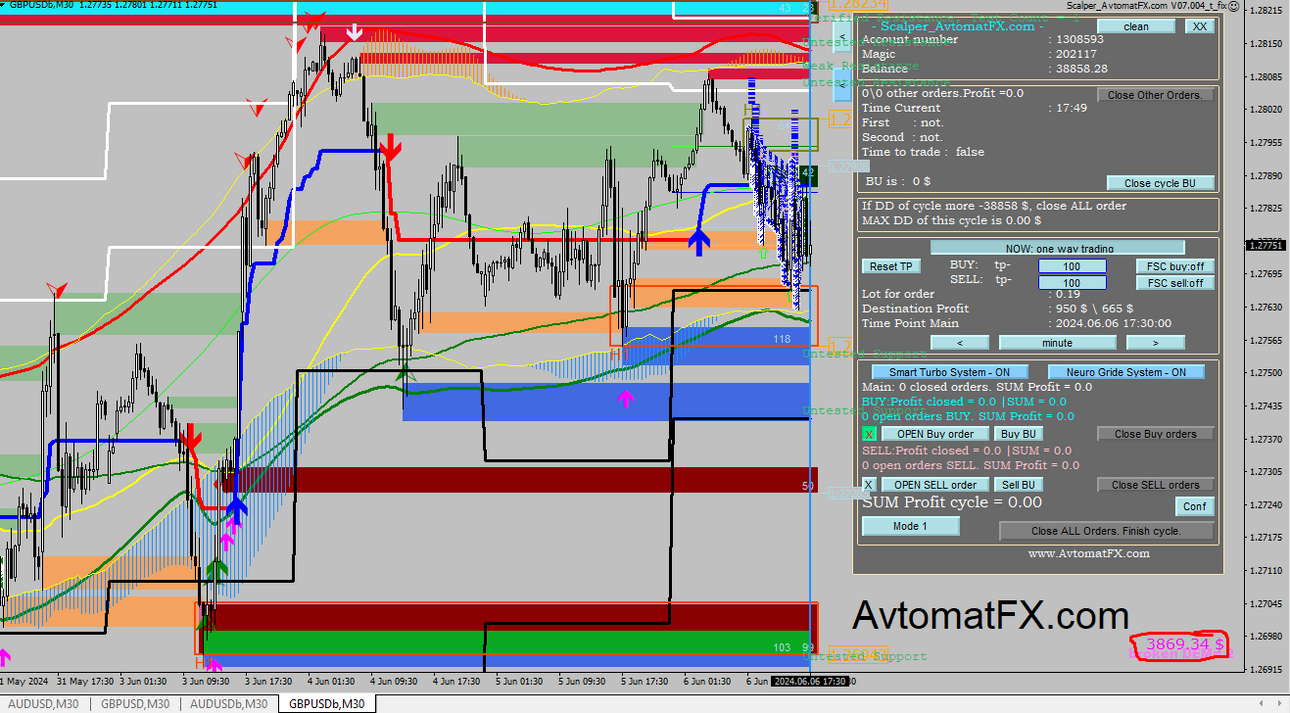Switch the Mode 1 button
Image resolution: width=1290 pixels, height=713 pixels.
click(910, 526)
